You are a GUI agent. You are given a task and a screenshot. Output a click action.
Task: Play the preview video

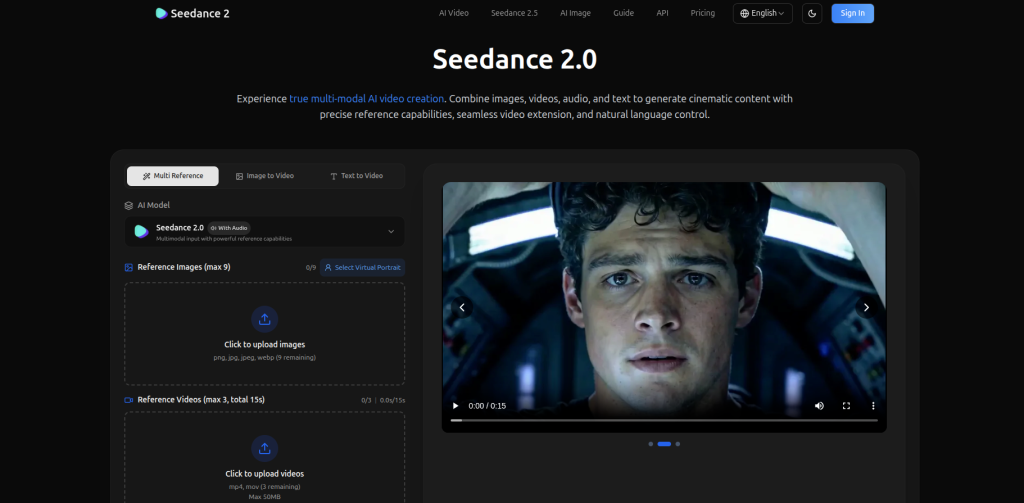point(456,406)
